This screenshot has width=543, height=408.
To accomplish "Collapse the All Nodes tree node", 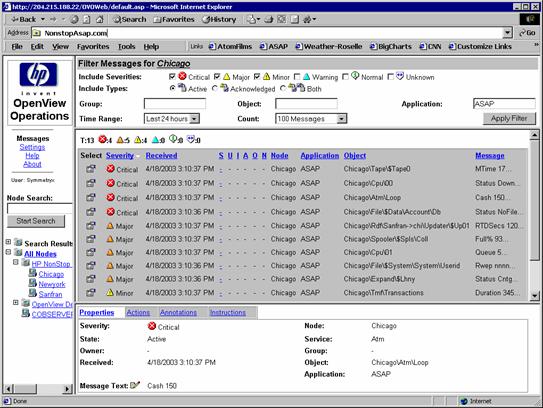I will (x=8, y=252).
